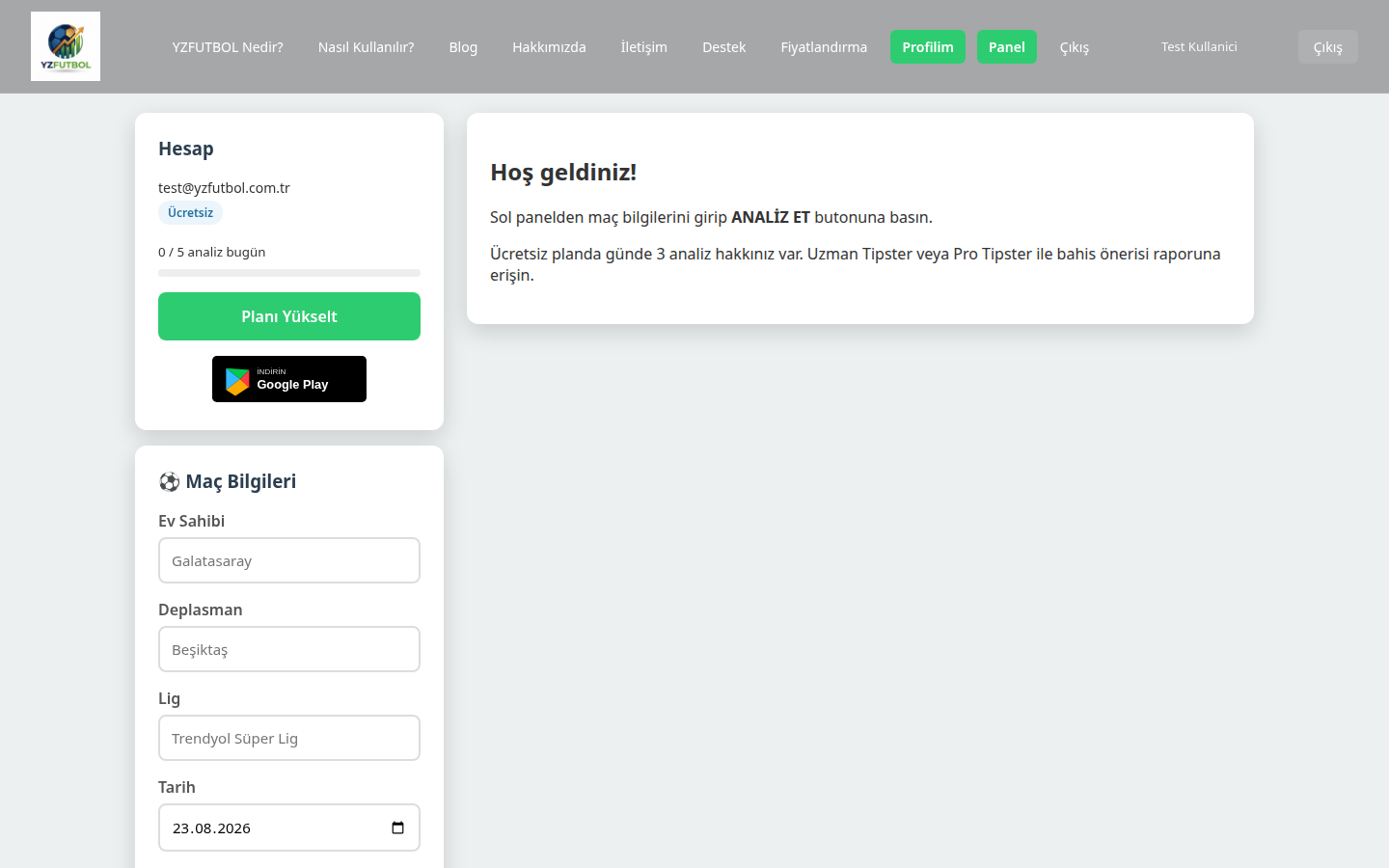Open the date picker calendar icon
1389x868 pixels.
[397, 827]
